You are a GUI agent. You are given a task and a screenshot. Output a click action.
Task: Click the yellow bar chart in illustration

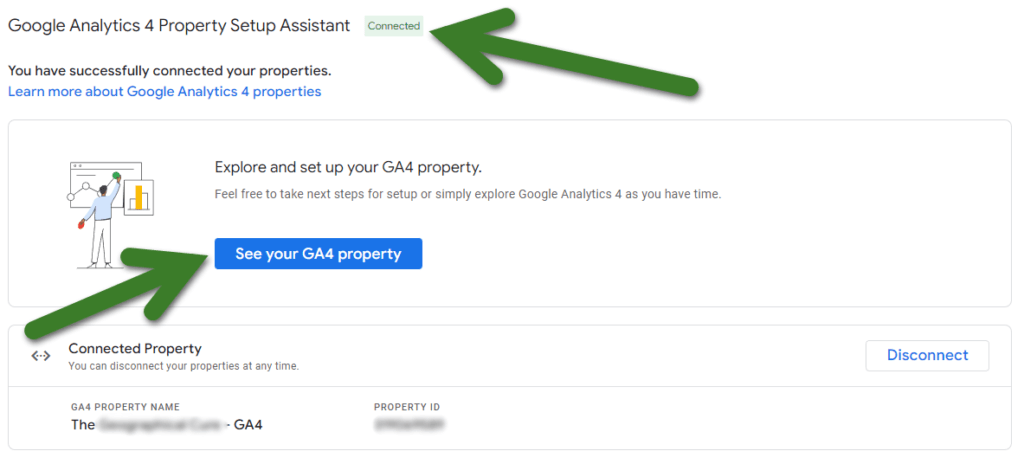tap(138, 196)
